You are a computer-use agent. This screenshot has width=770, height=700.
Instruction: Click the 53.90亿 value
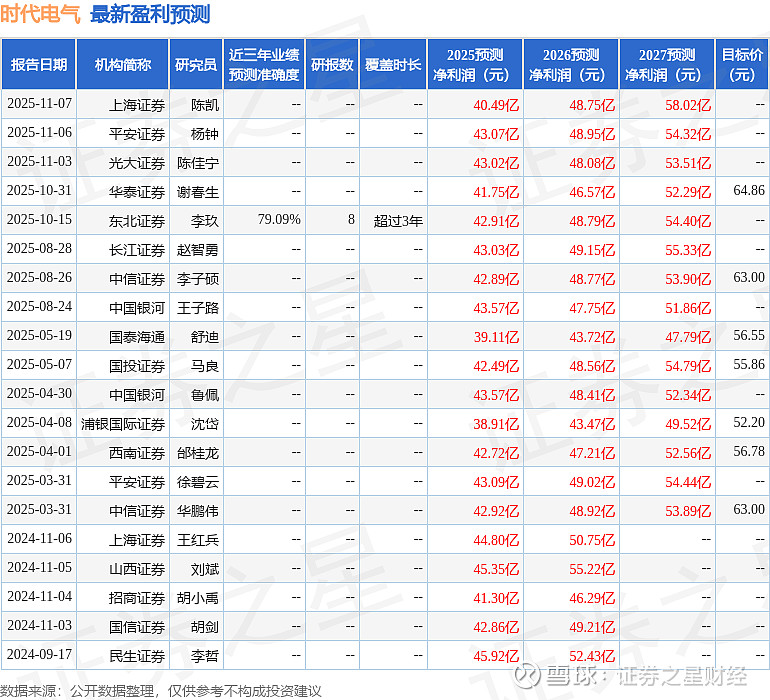[x=688, y=279]
